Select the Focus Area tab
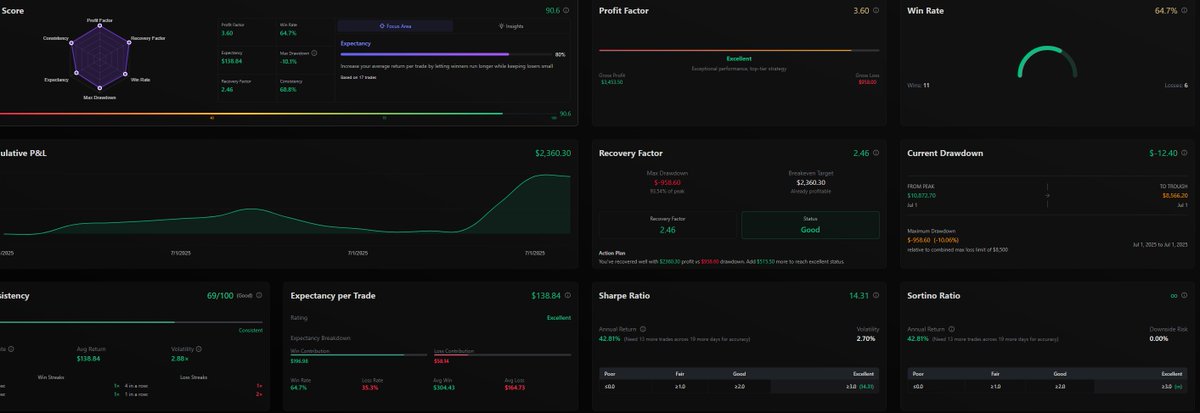 [x=395, y=26]
